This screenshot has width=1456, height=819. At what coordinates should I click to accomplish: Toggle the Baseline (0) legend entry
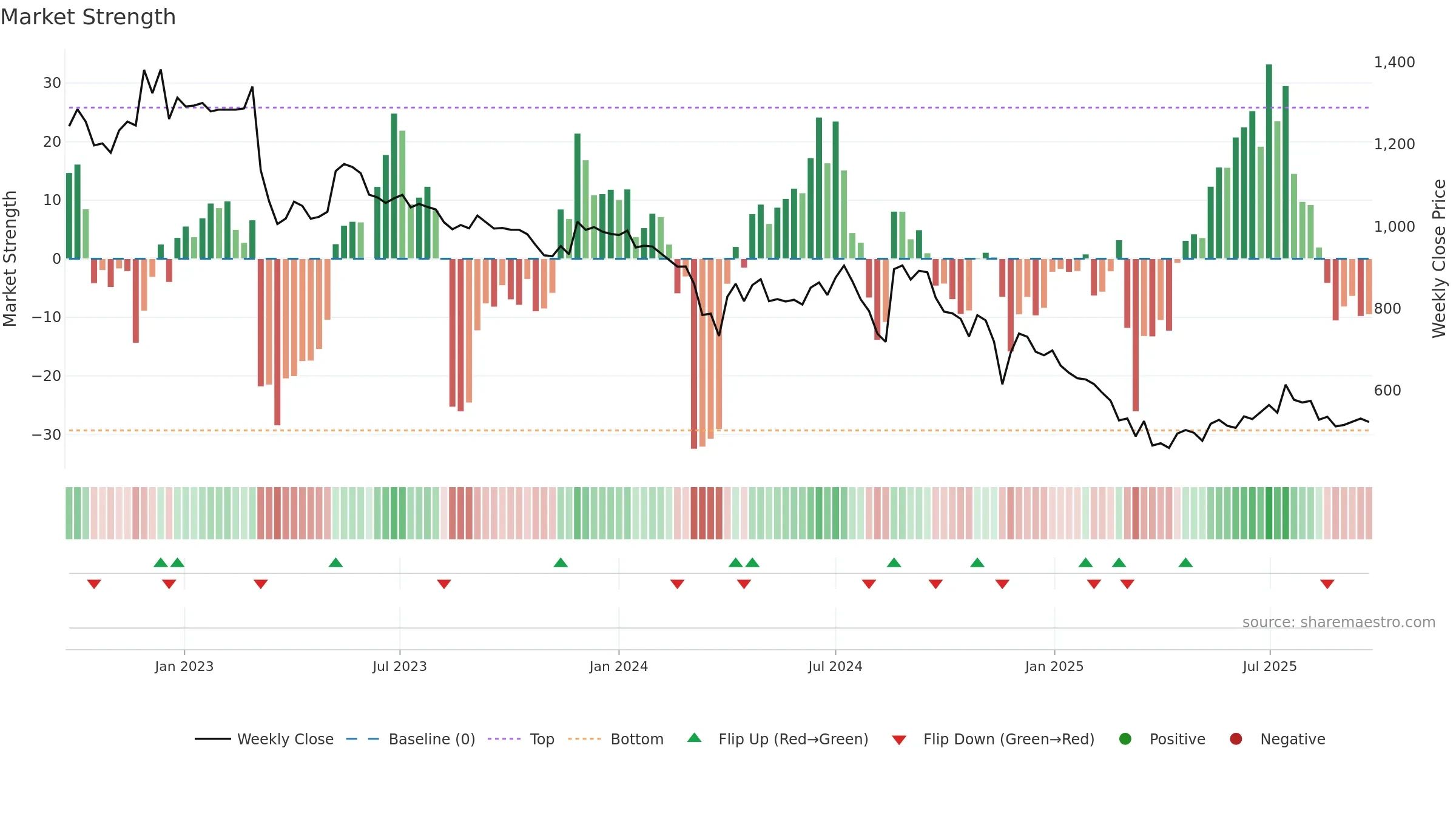411,739
